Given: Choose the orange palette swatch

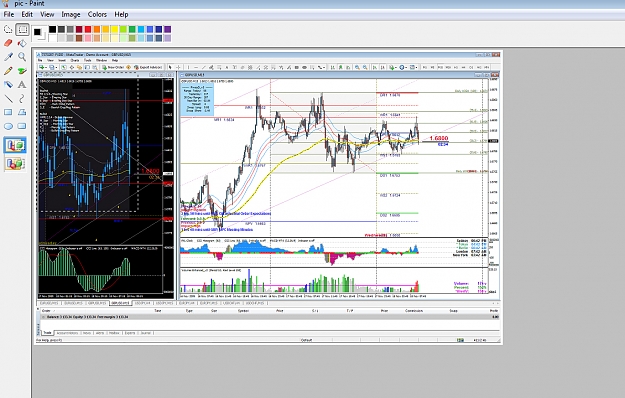Looking at the screenshot, I should coord(97,29).
